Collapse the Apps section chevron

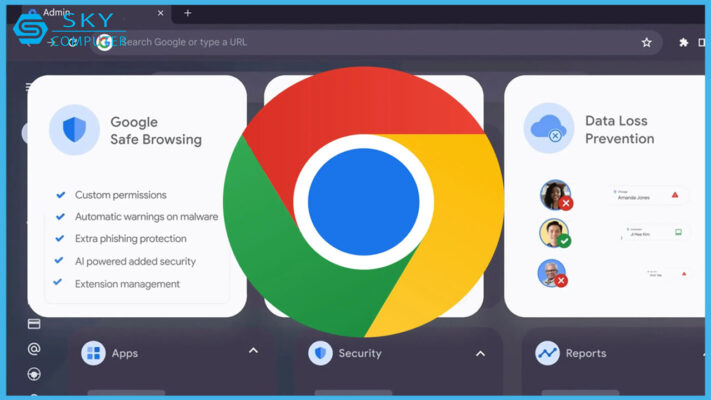point(253,351)
